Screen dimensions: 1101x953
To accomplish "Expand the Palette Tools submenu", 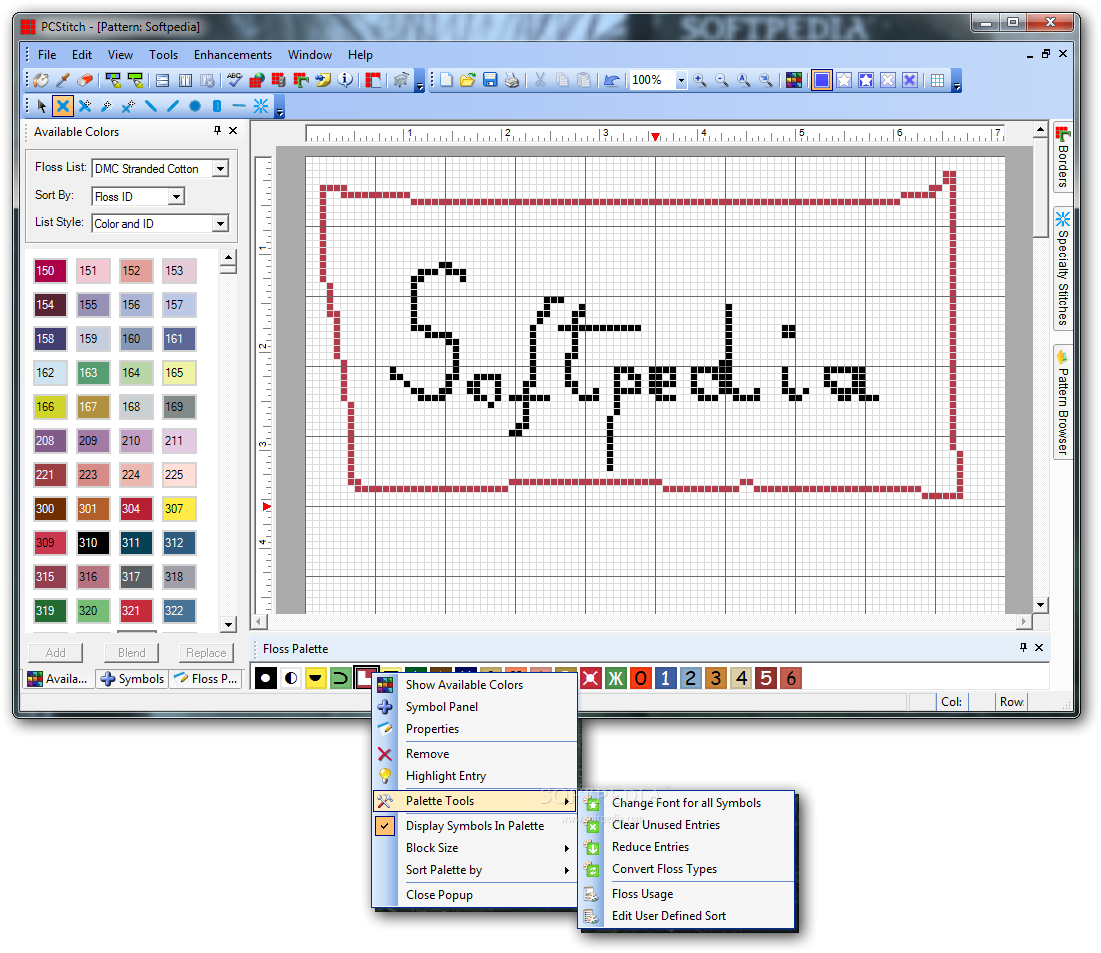I will pyautogui.click(x=475, y=801).
